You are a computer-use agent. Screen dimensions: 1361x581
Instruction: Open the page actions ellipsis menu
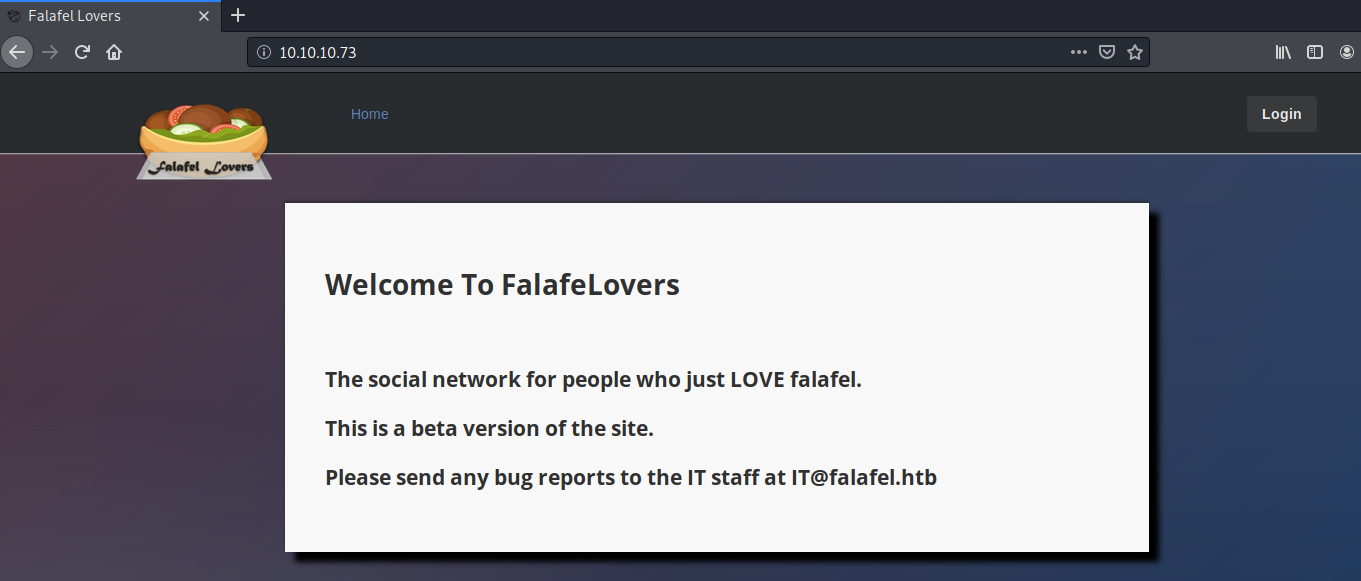[1078, 53]
